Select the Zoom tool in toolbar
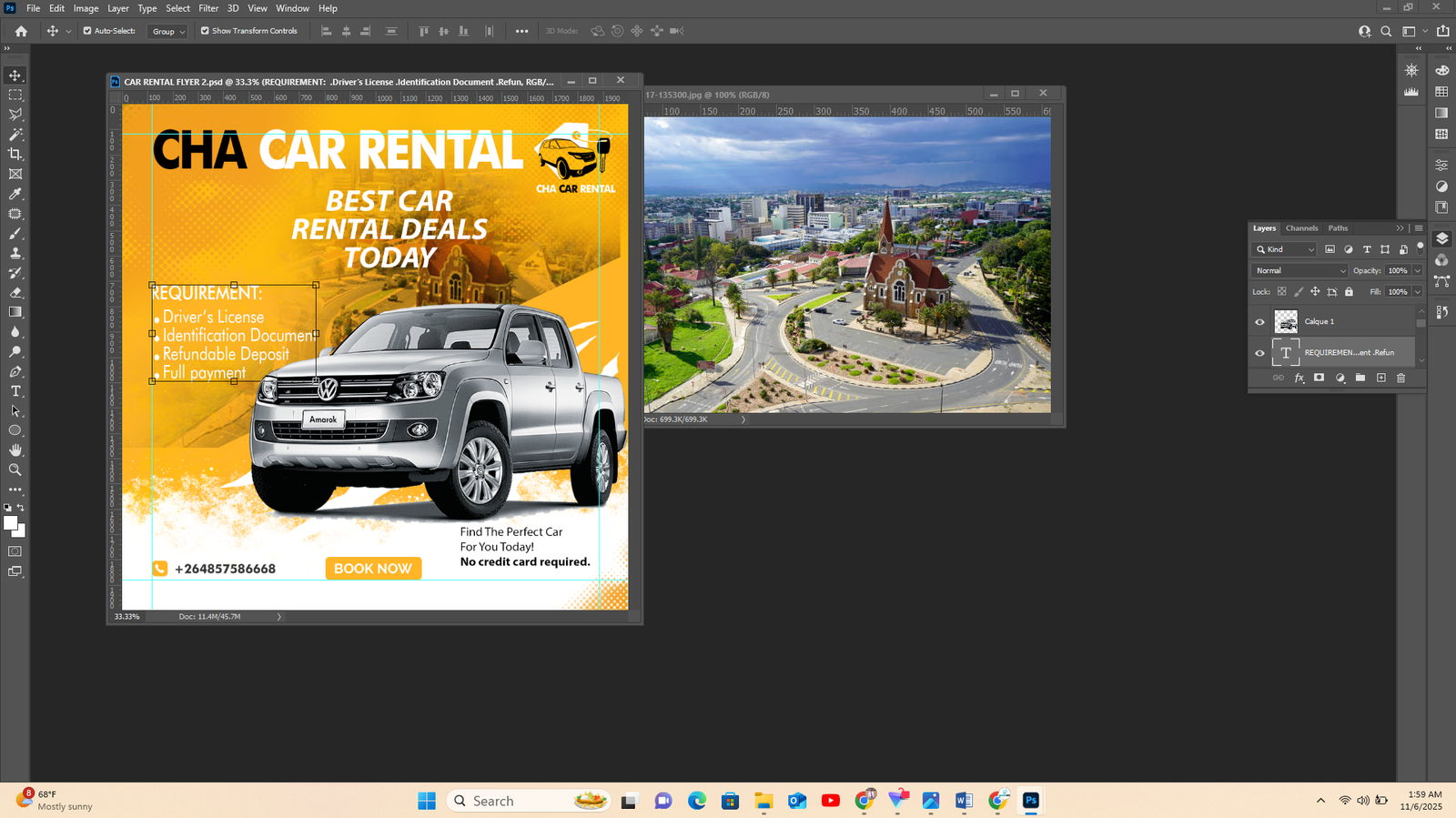 pyautogui.click(x=15, y=470)
